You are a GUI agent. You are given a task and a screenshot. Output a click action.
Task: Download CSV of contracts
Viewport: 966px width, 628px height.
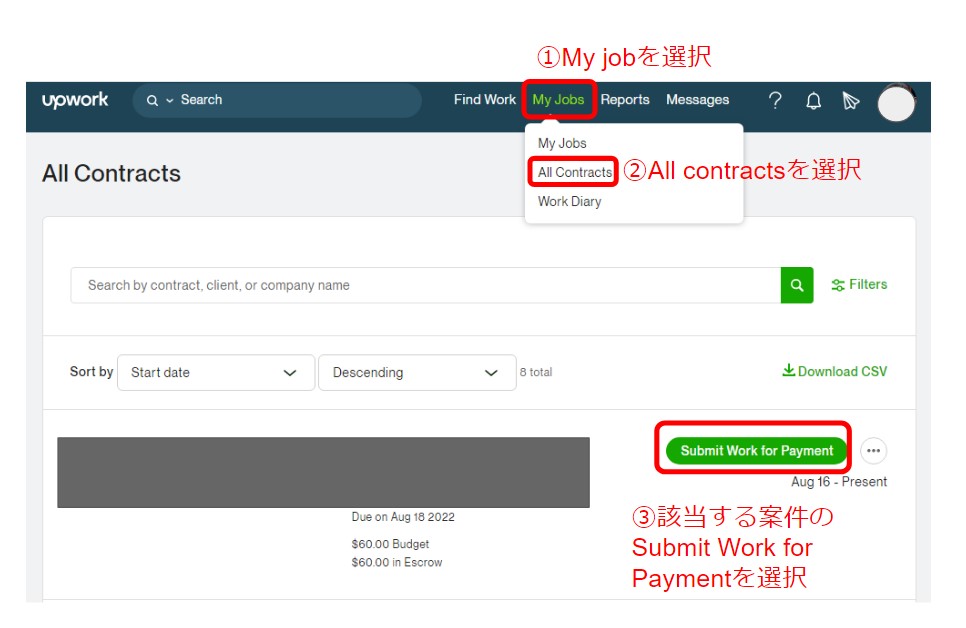(835, 371)
